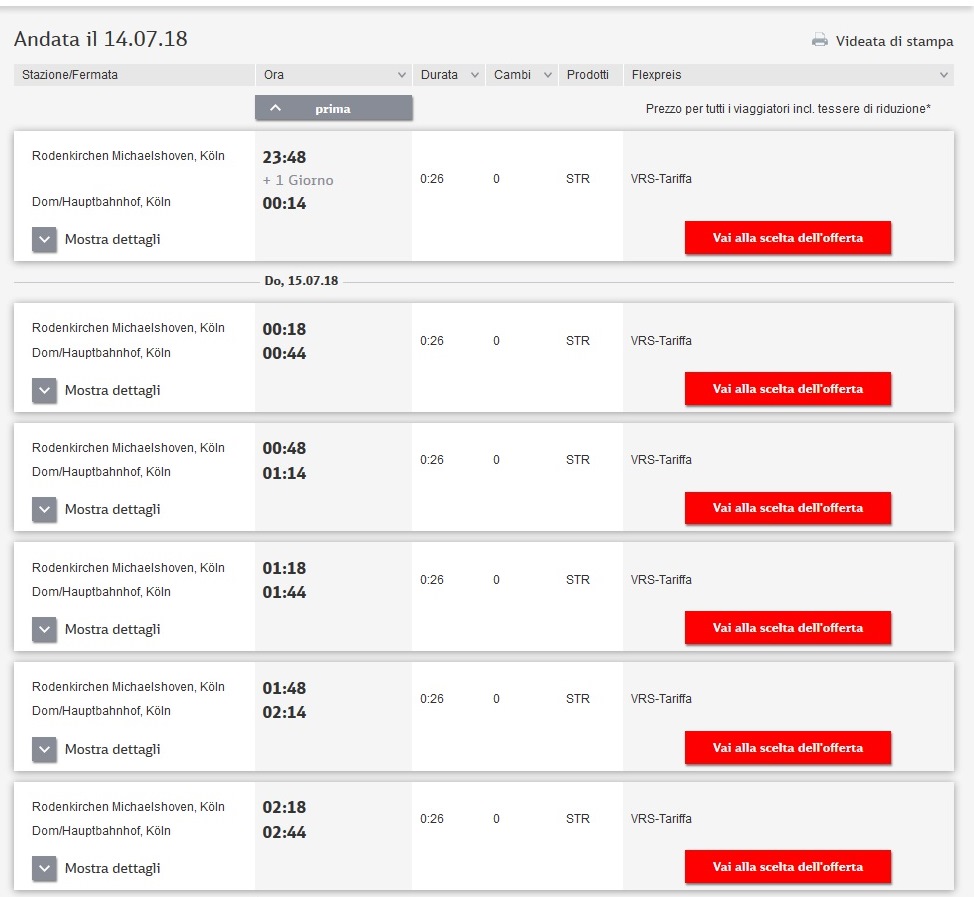
Task: Expand details chevron for the 00:48 departure
Action: [x=44, y=510]
